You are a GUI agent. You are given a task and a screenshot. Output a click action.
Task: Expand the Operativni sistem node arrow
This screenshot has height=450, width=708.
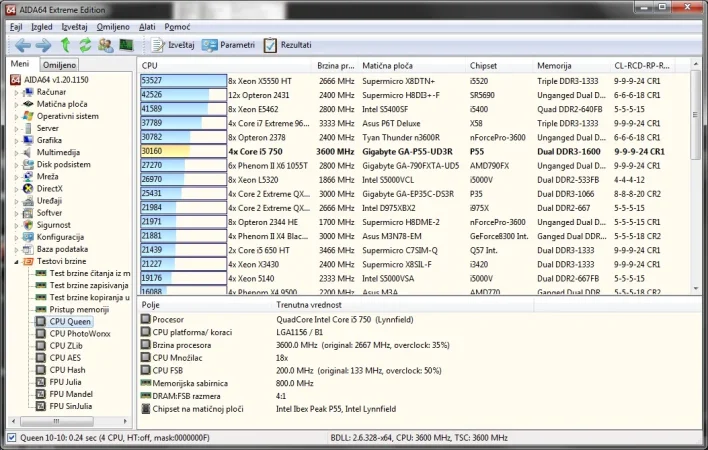tap(17, 116)
